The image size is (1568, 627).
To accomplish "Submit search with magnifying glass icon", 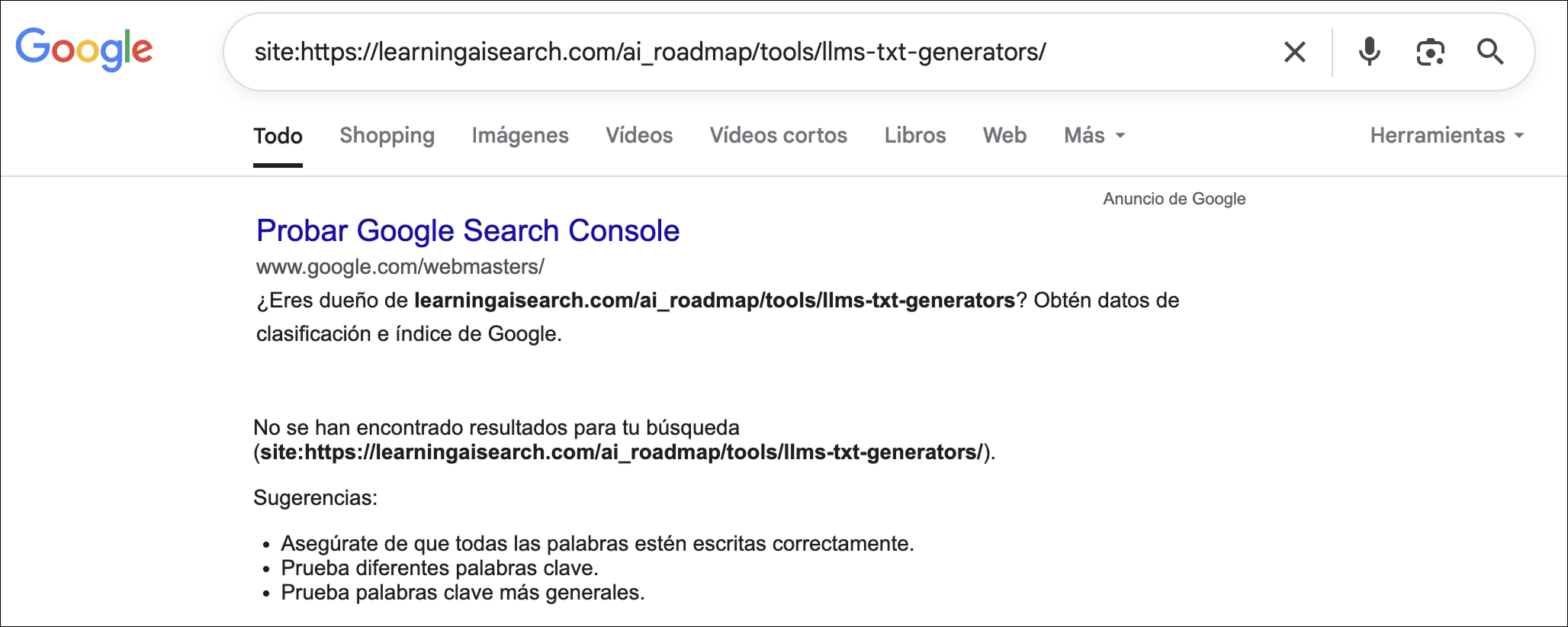I will pyautogui.click(x=1489, y=52).
